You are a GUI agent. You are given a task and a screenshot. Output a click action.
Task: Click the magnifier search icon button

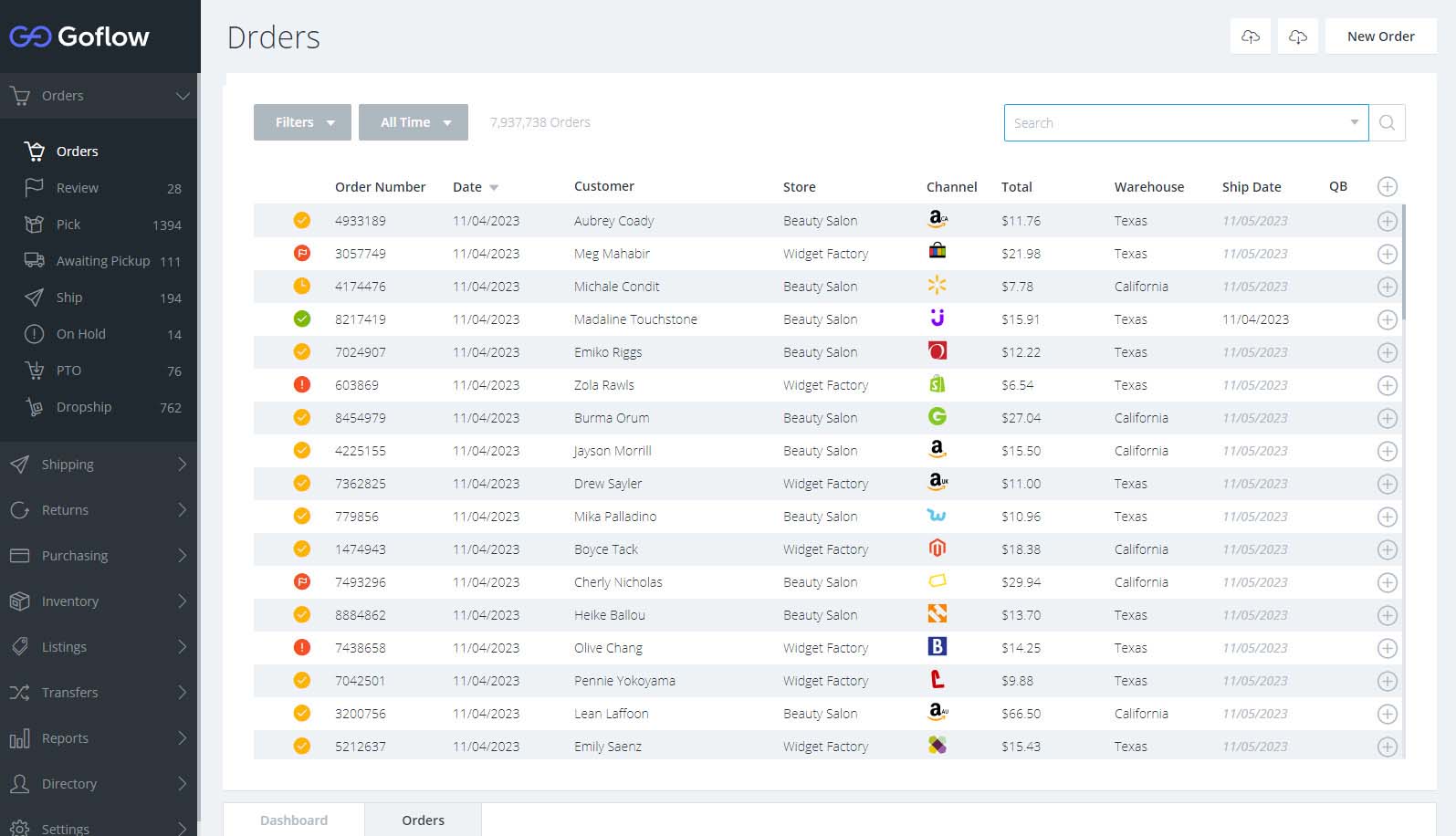(1387, 123)
